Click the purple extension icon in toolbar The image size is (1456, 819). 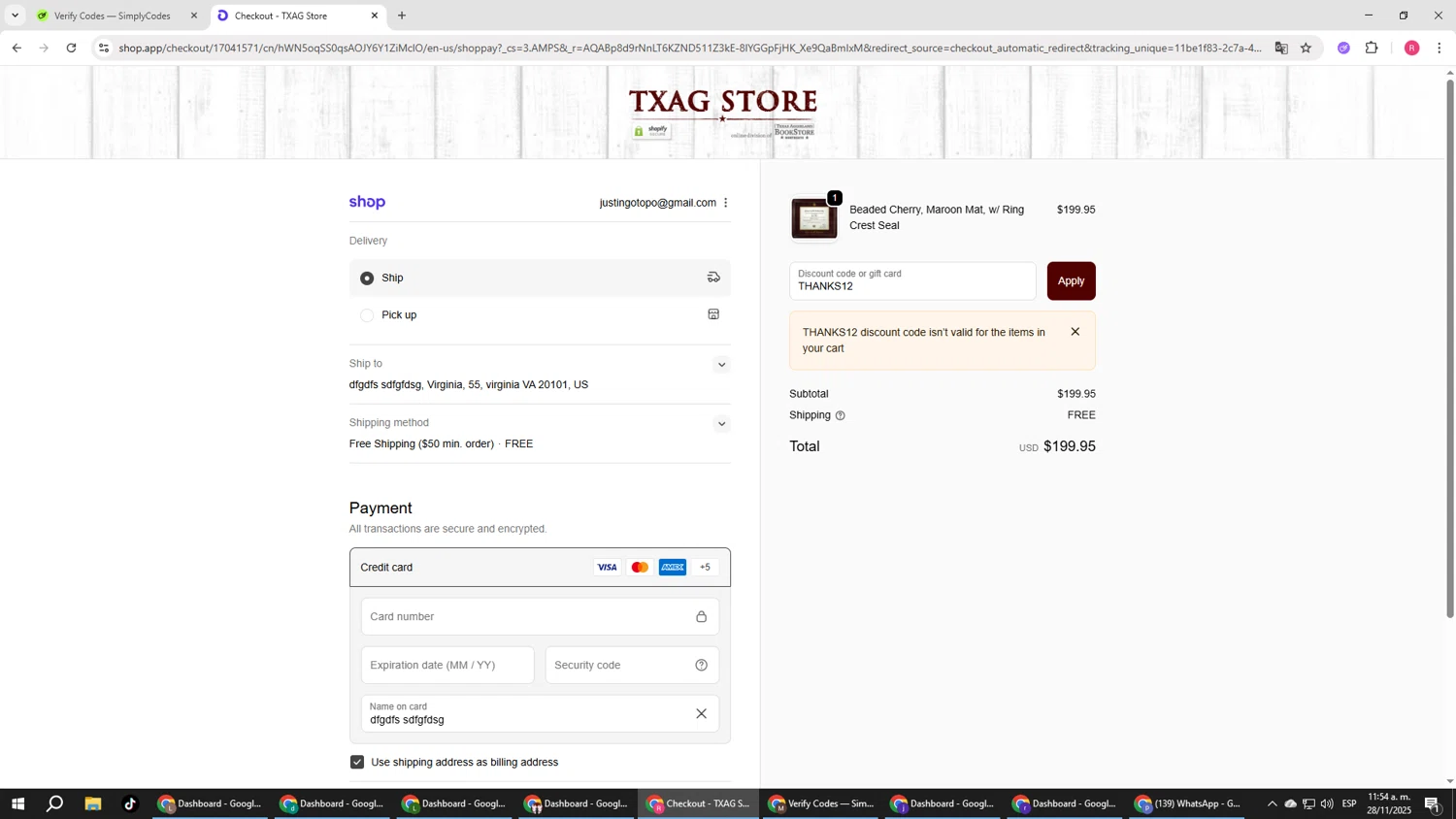pyautogui.click(x=1343, y=48)
